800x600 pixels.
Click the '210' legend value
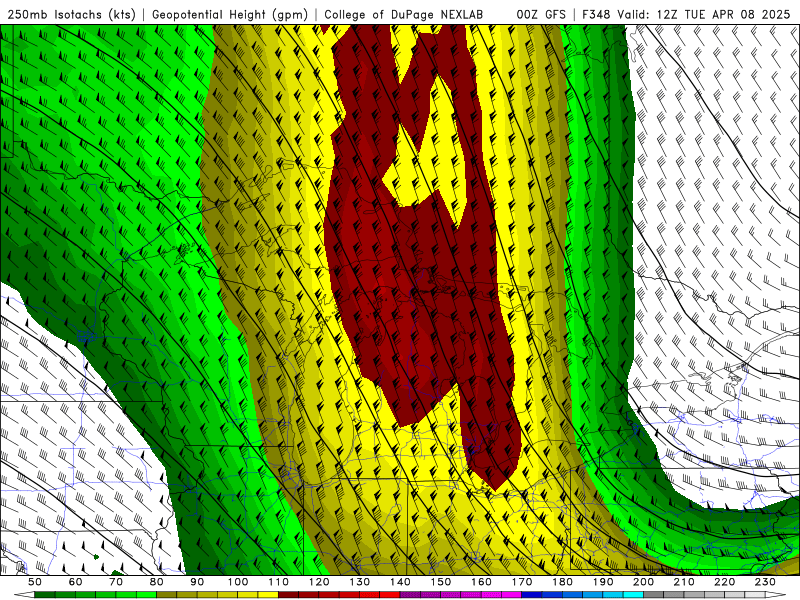(685, 582)
